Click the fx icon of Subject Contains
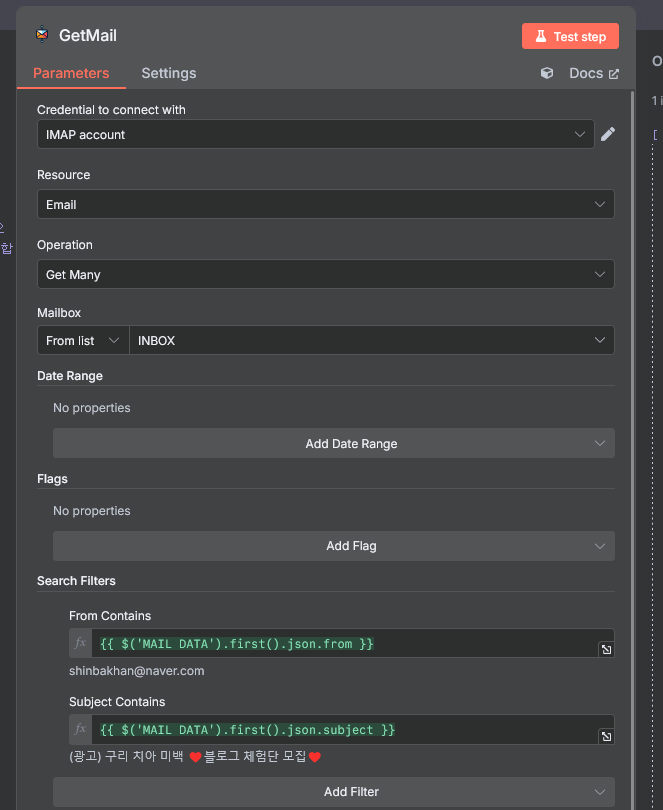Viewport: 663px width, 810px height. [x=81, y=729]
